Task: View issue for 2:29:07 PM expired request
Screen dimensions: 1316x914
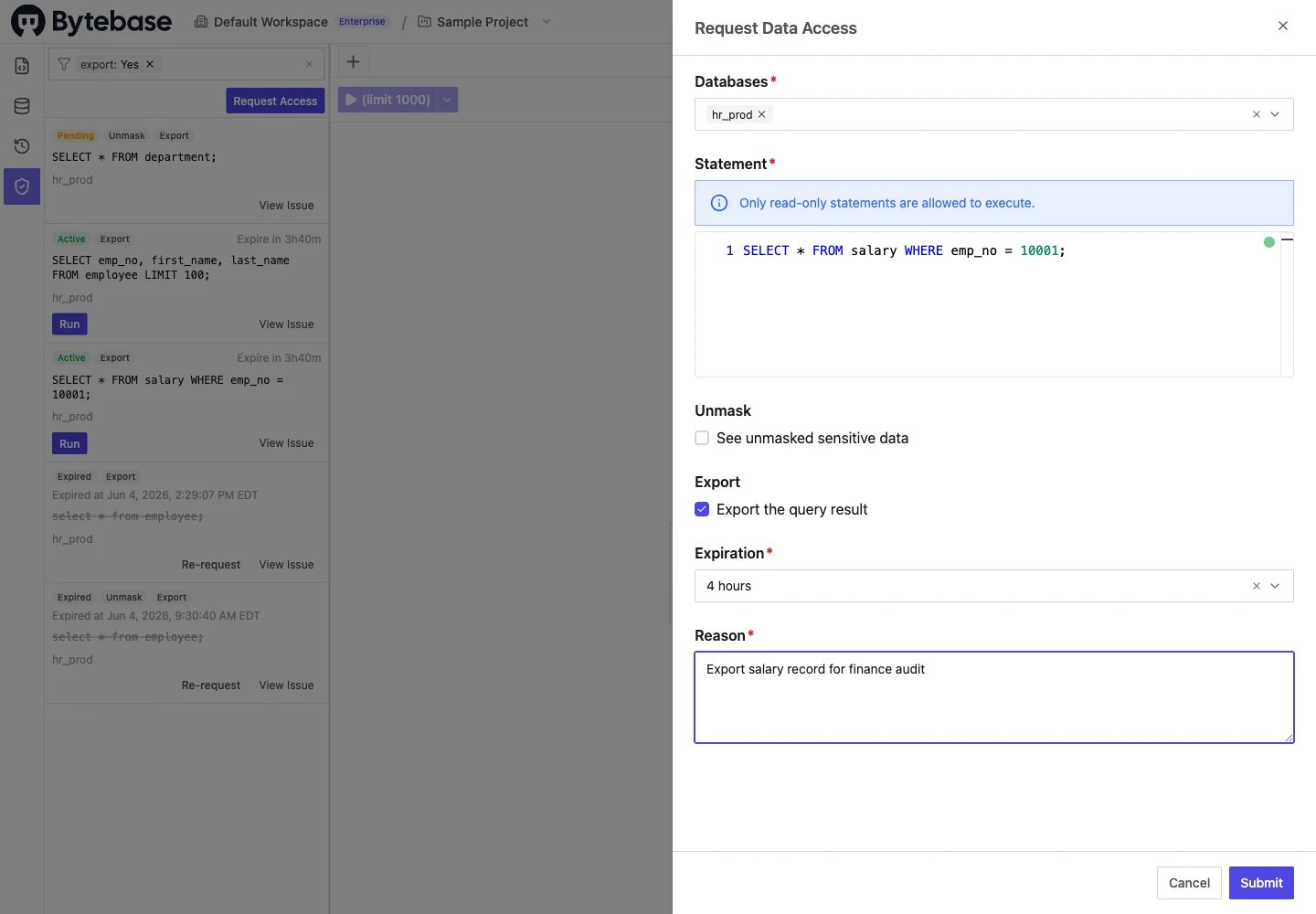Action: 286,565
